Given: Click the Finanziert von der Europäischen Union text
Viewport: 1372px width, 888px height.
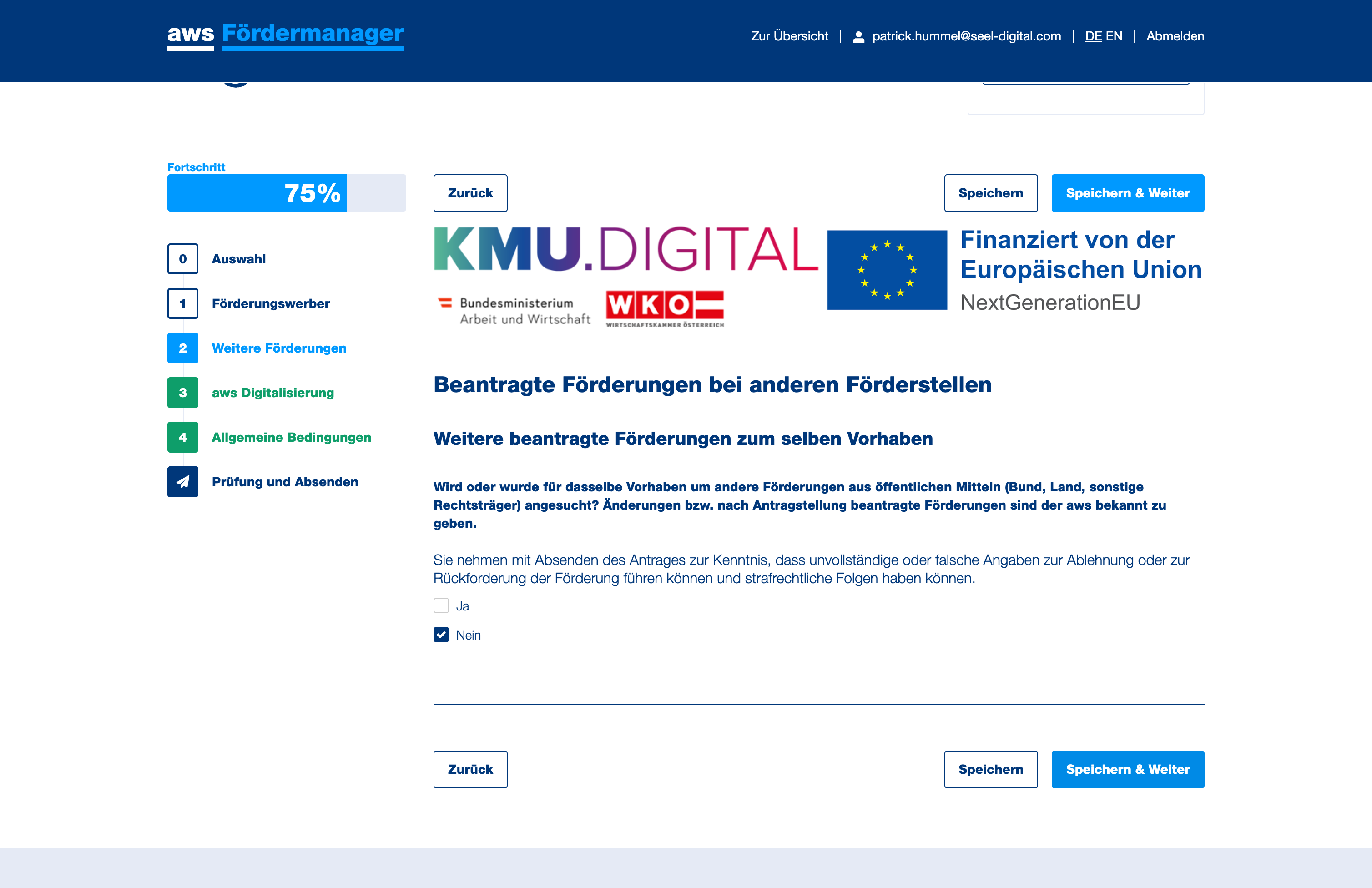Looking at the screenshot, I should 1081,255.
